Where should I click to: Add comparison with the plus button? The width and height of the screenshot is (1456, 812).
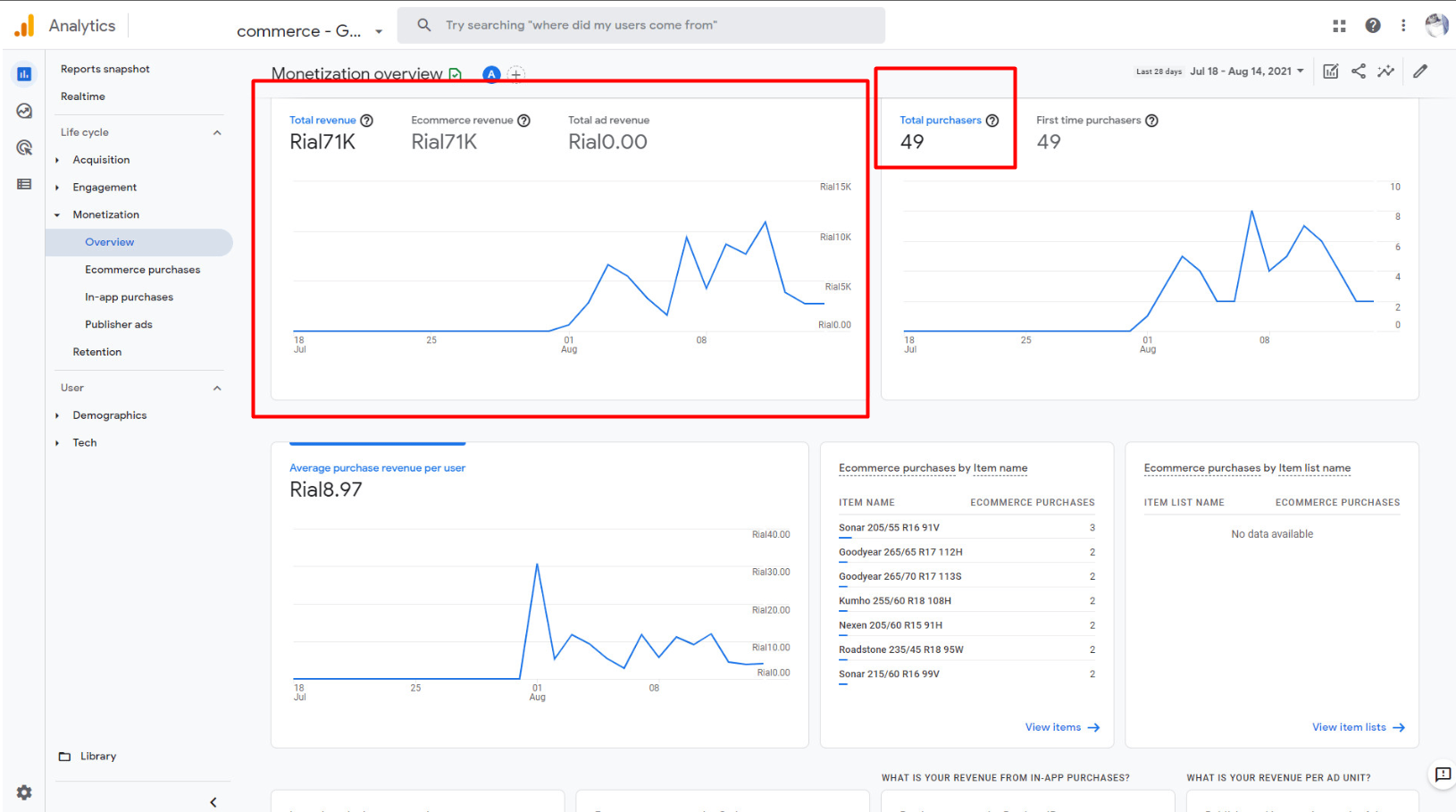pos(516,75)
